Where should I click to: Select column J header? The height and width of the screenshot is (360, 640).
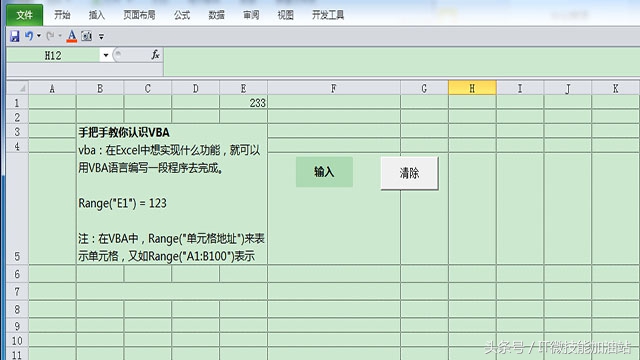(568, 88)
